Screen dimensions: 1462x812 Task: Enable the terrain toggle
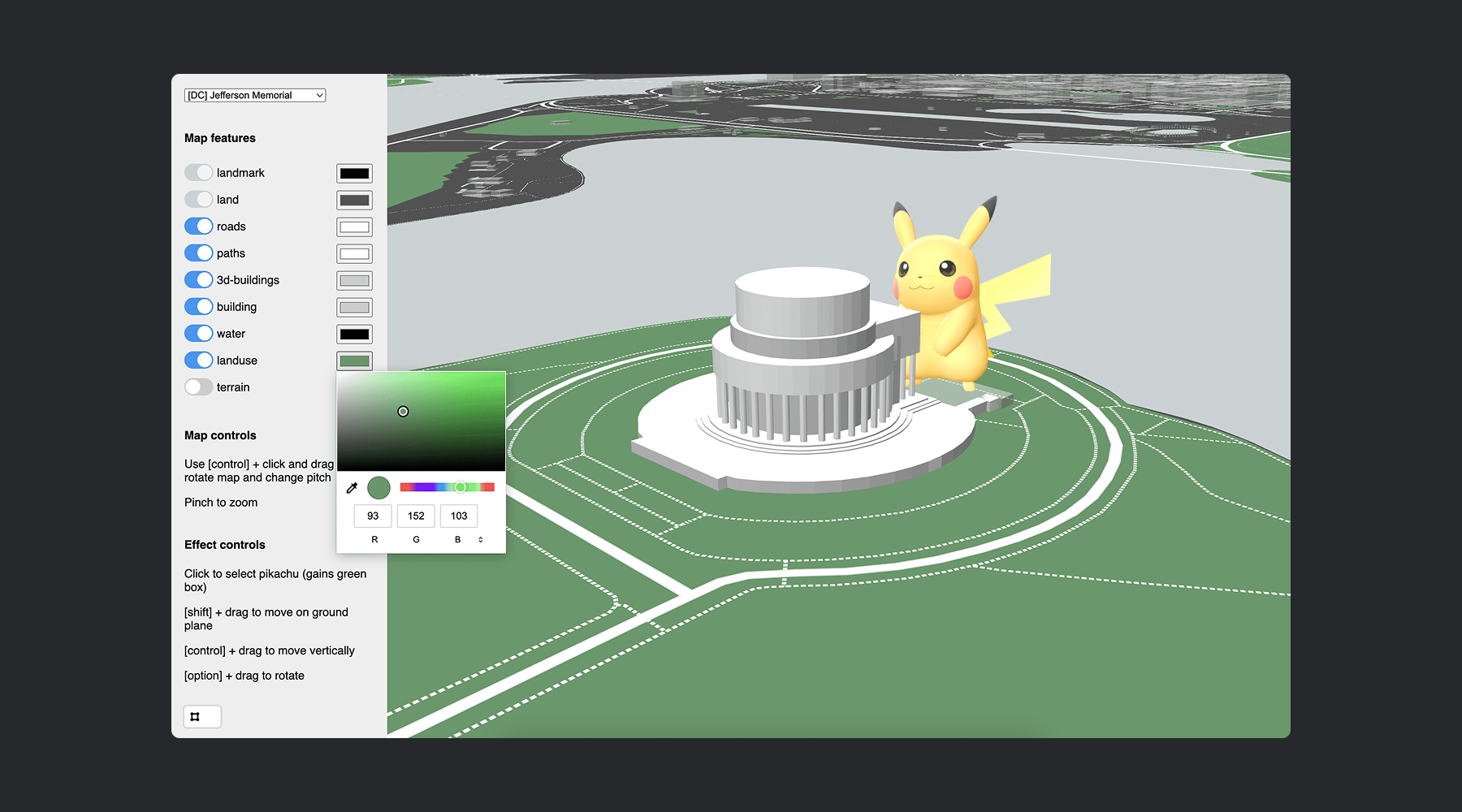click(x=198, y=387)
